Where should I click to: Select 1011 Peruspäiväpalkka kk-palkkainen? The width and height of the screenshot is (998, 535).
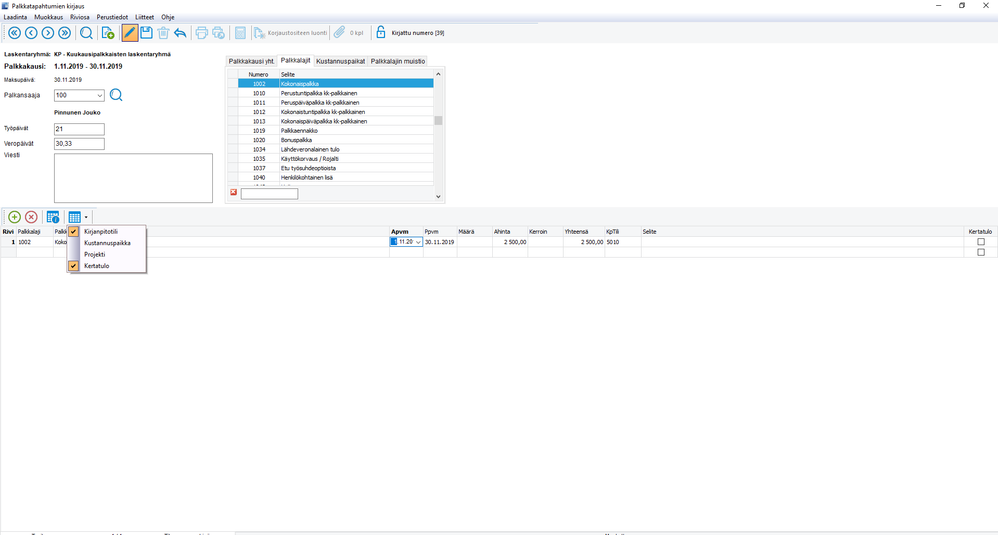[335, 102]
